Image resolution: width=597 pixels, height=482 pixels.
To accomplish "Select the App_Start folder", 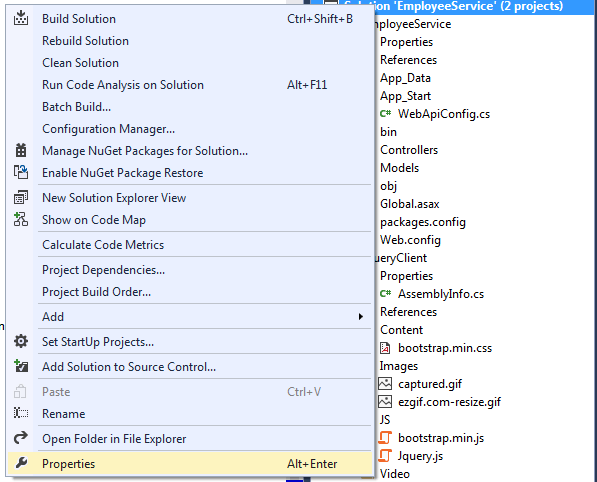I will tap(405, 96).
